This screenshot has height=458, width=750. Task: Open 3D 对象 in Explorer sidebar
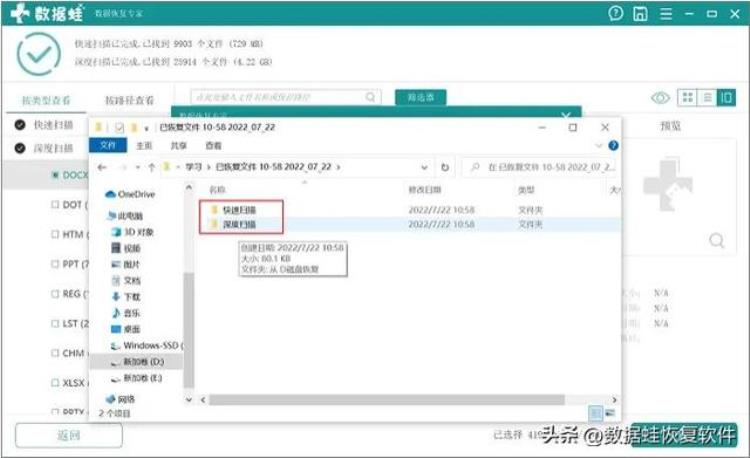(x=132, y=232)
